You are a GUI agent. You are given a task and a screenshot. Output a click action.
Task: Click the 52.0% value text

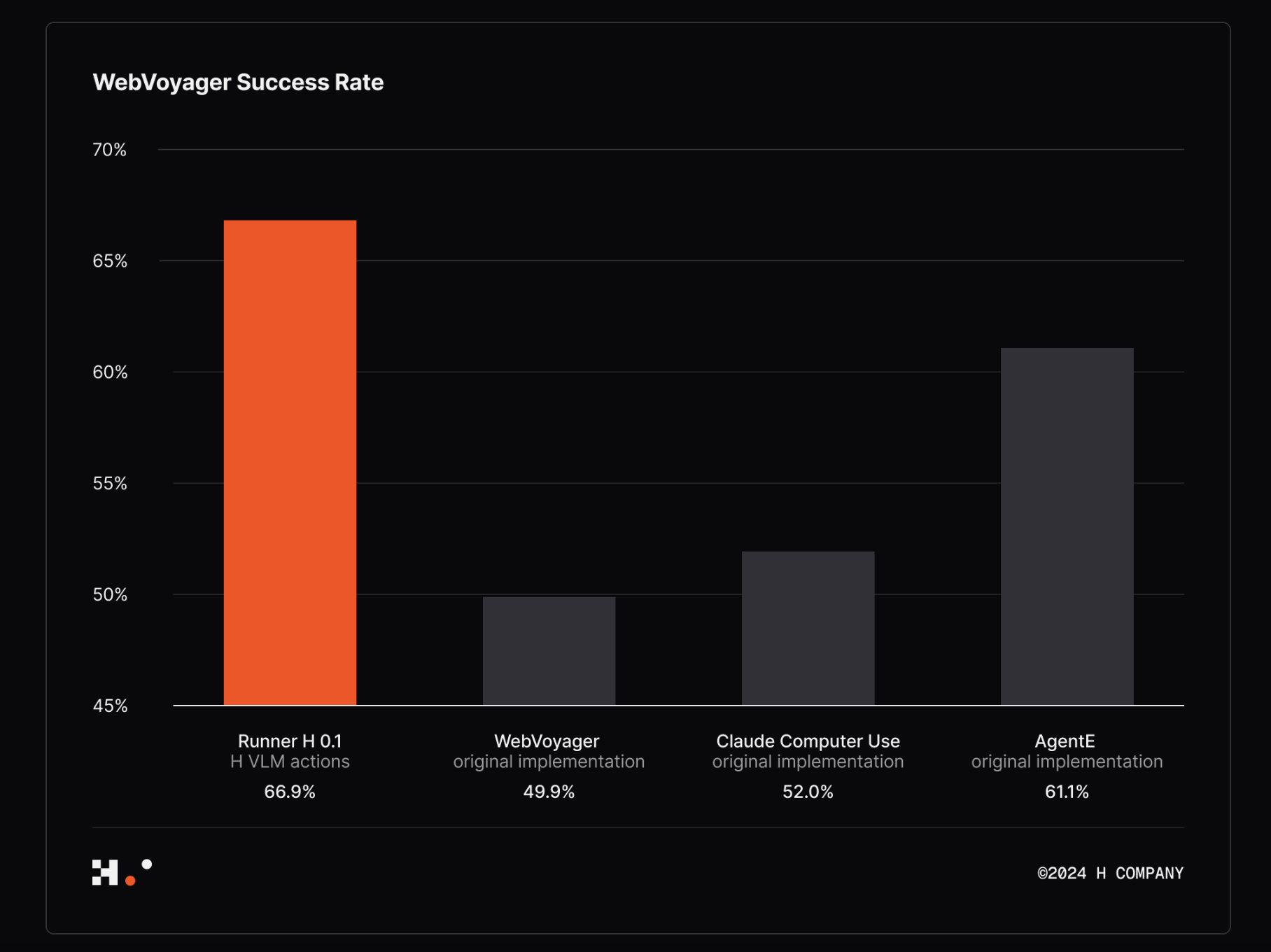pyautogui.click(x=808, y=792)
